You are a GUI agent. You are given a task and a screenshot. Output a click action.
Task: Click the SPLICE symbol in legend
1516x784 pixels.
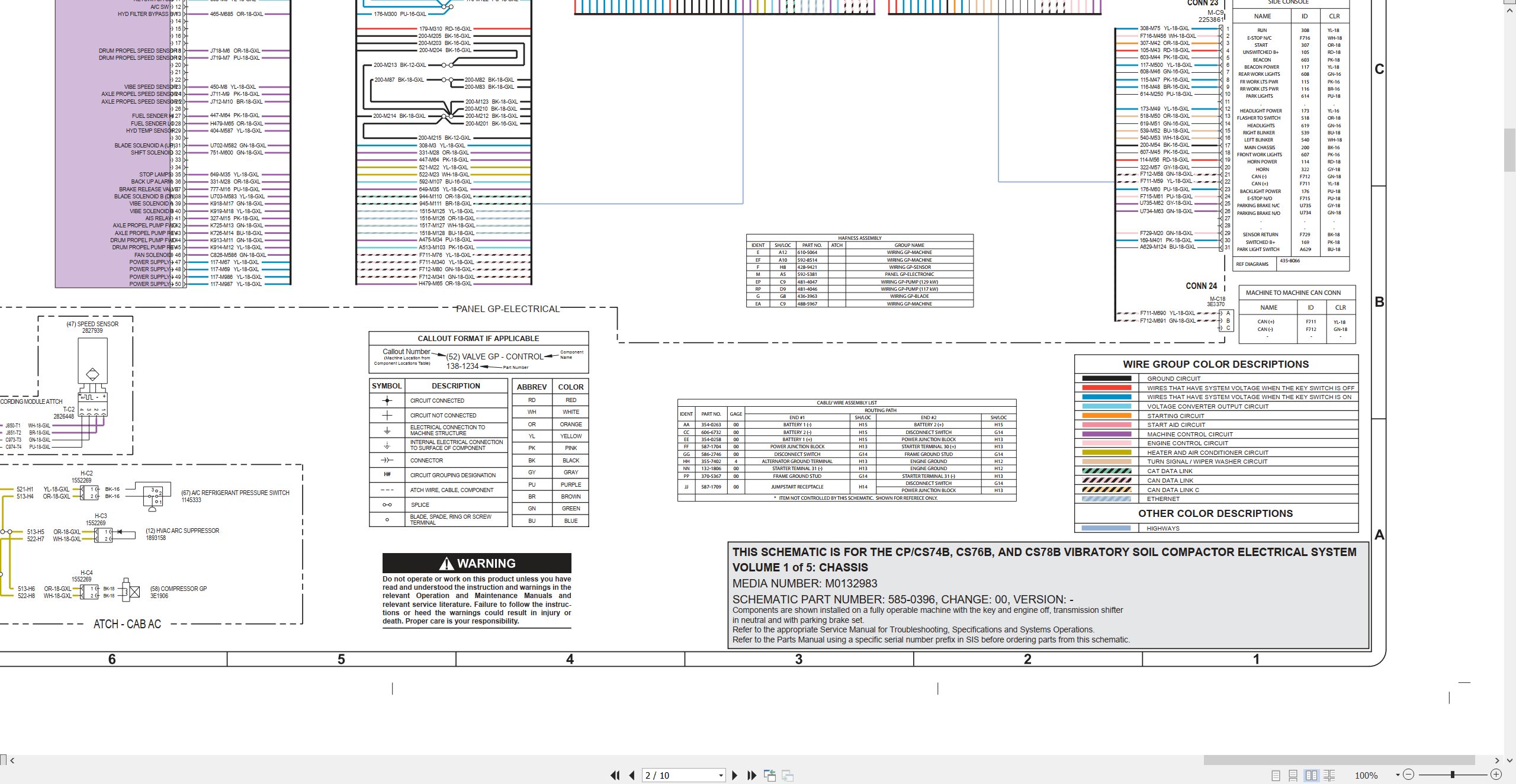point(387,505)
